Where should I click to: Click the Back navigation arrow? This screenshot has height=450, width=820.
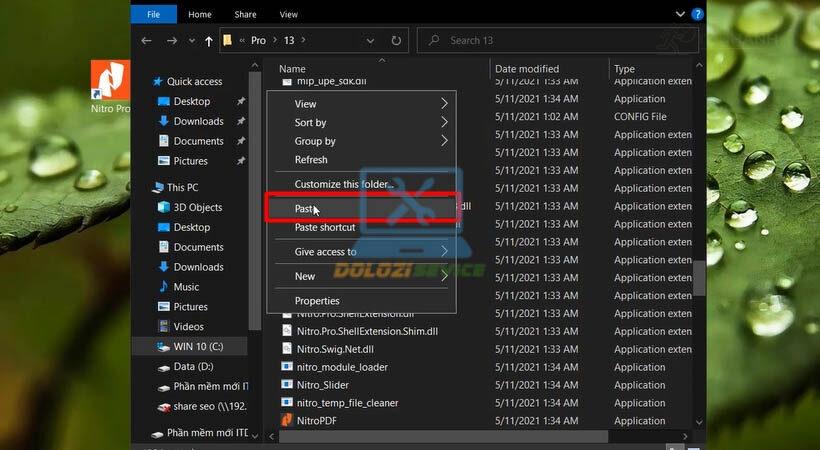point(147,41)
